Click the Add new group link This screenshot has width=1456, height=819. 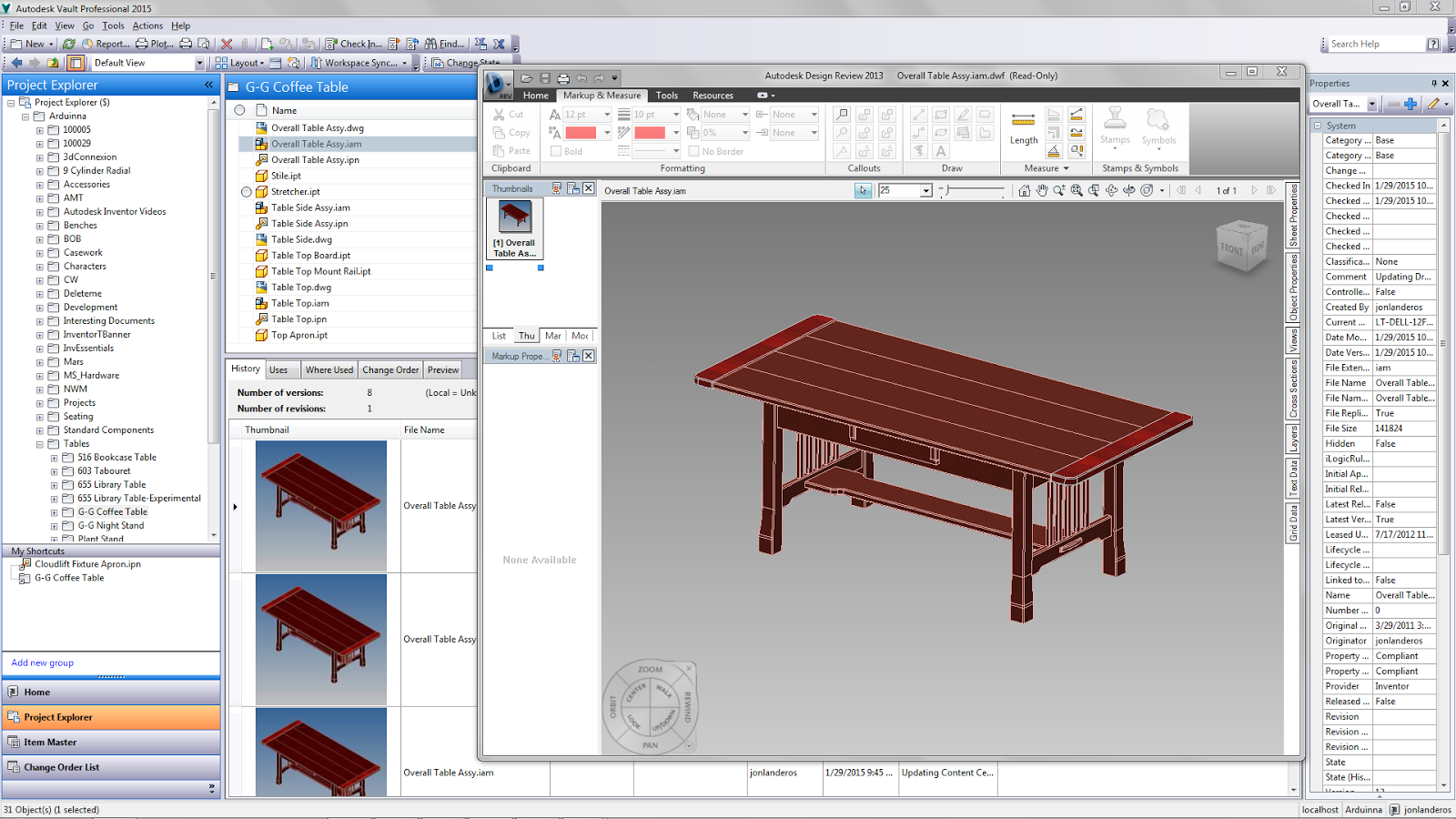(x=42, y=662)
